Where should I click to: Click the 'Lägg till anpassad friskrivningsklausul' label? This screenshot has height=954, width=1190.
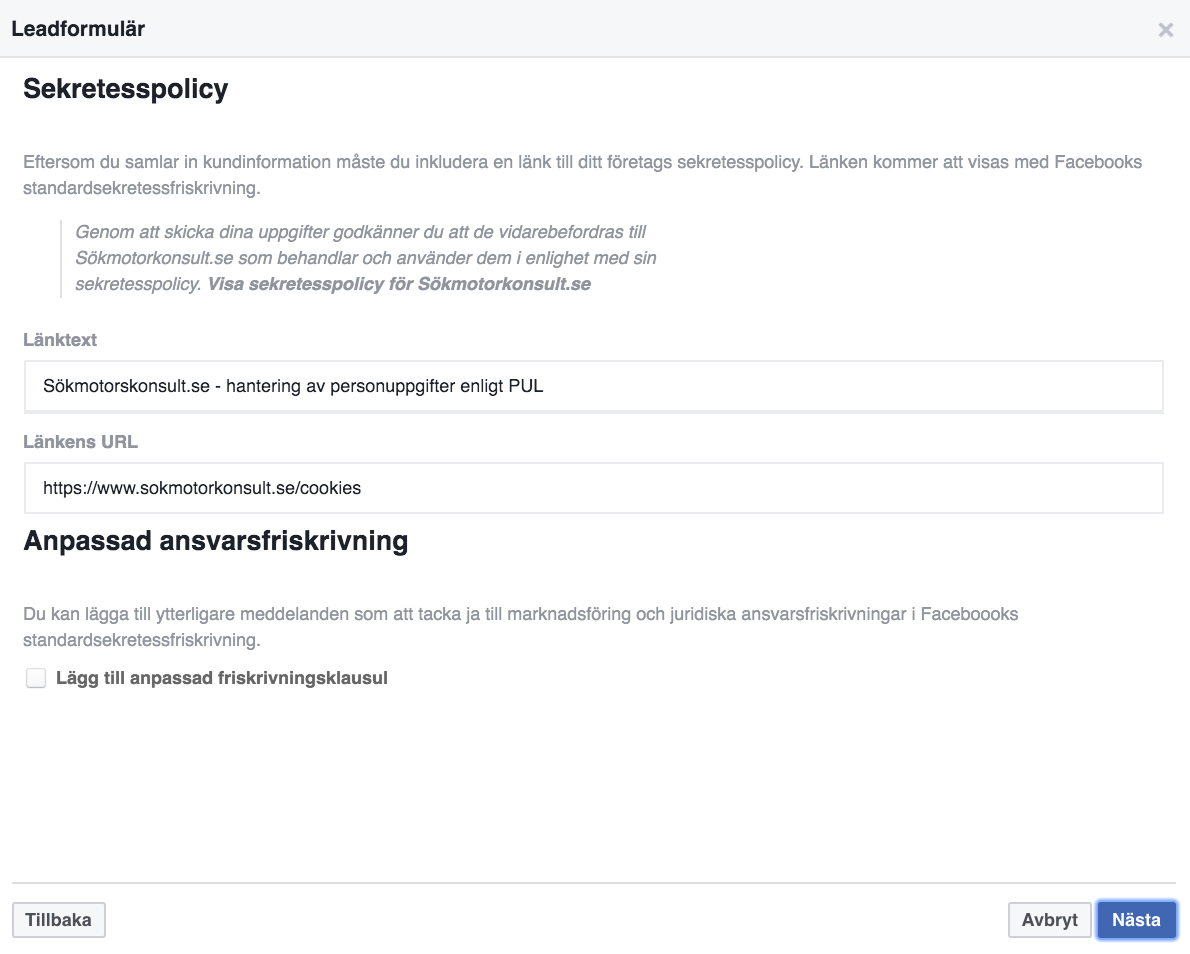(x=222, y=678)
